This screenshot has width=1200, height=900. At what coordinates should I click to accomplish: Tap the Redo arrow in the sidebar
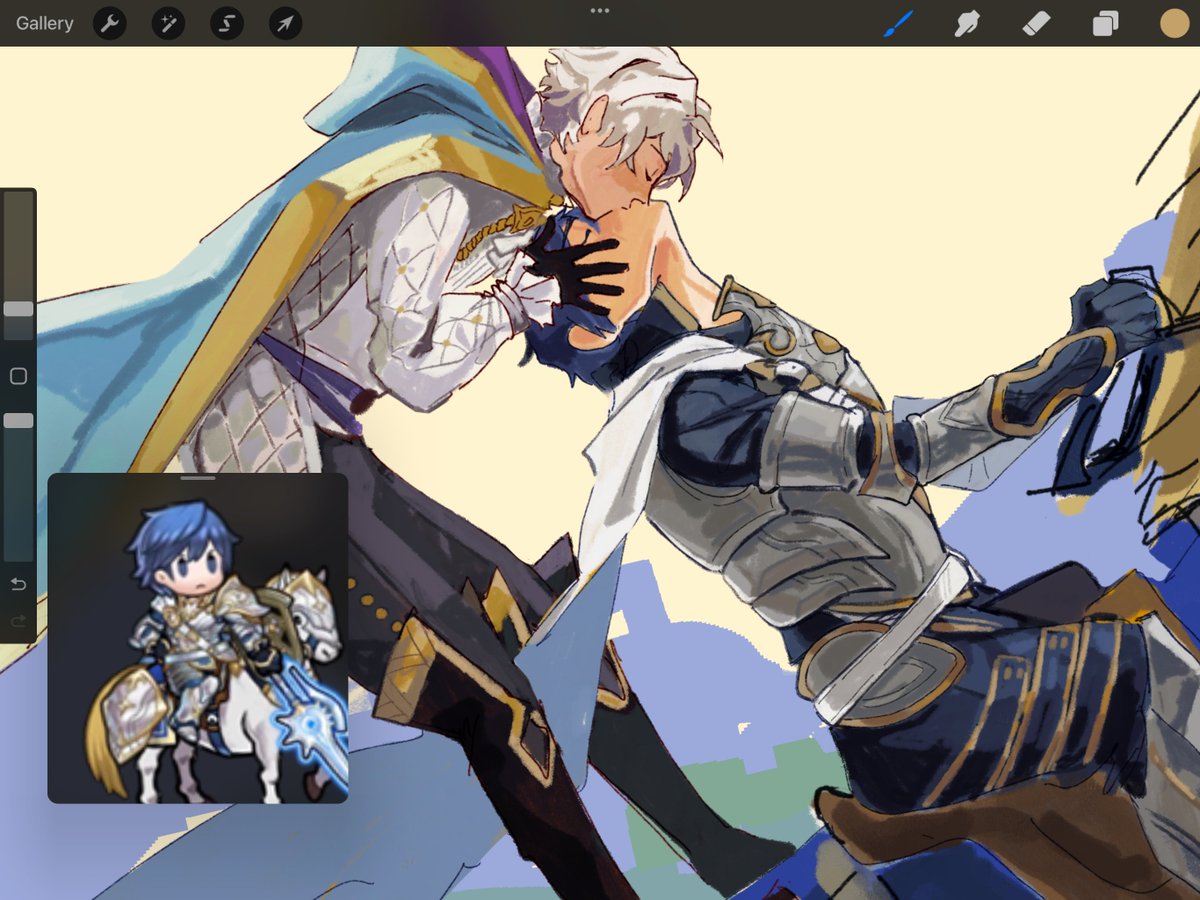18,622
